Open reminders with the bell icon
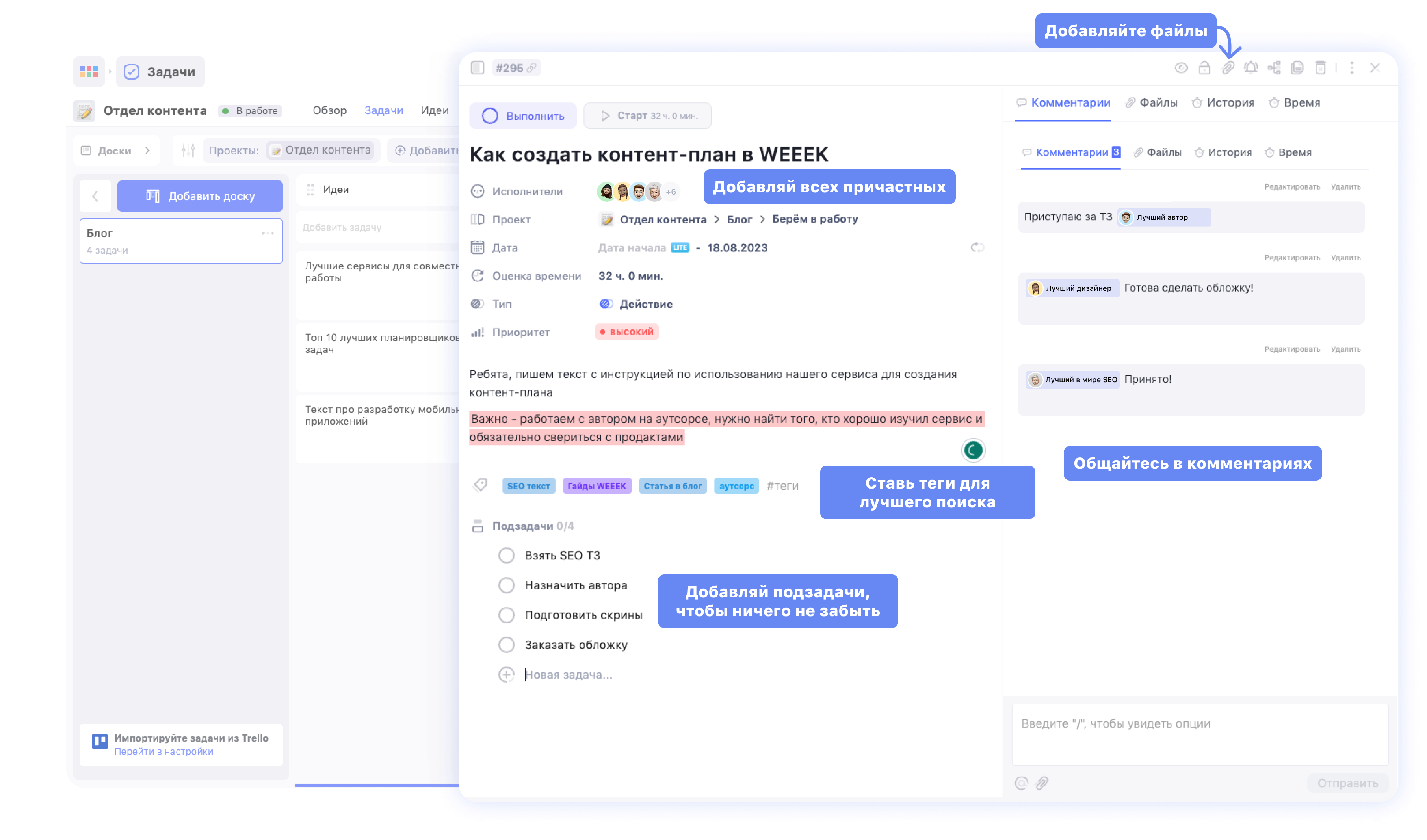This screenshot has width=1427, height=840. tap(1250, 68)
